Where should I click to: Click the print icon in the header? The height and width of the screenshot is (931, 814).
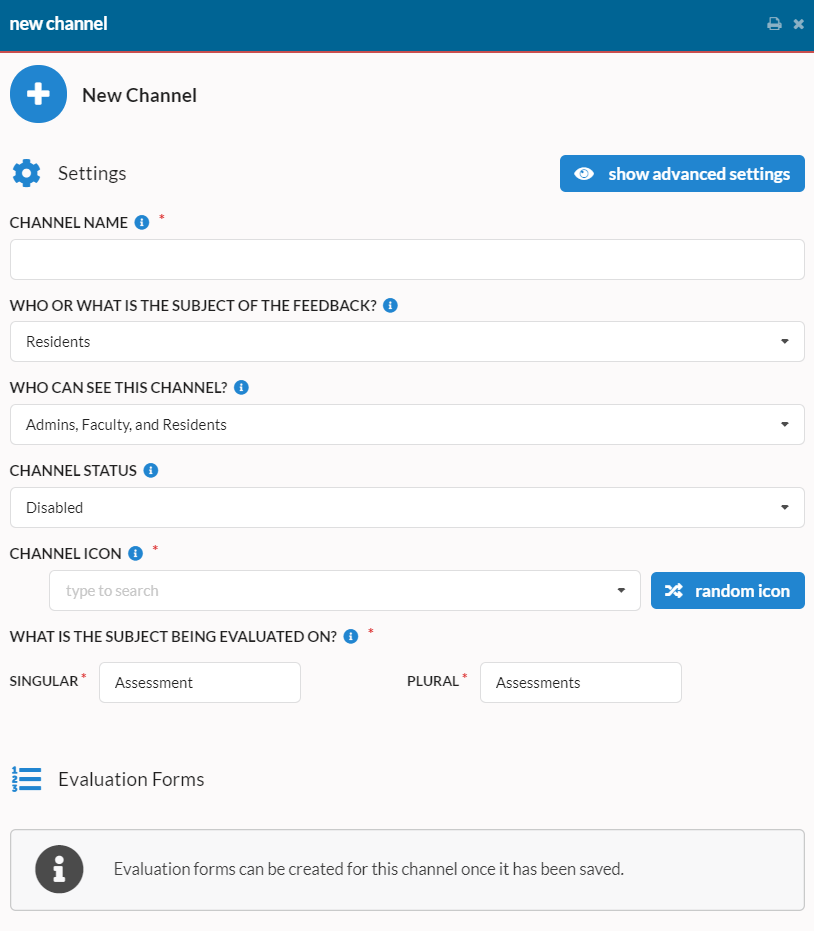pyautogui.click(x=774, y=24)
